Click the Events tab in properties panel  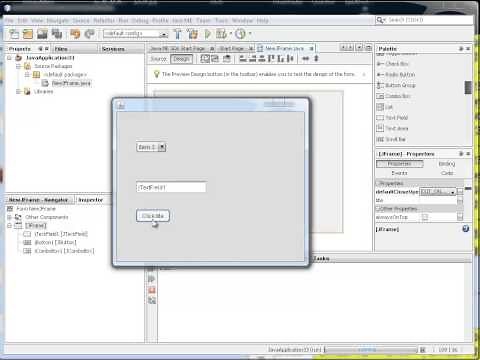pyautogui.click(x=399, y=173)
